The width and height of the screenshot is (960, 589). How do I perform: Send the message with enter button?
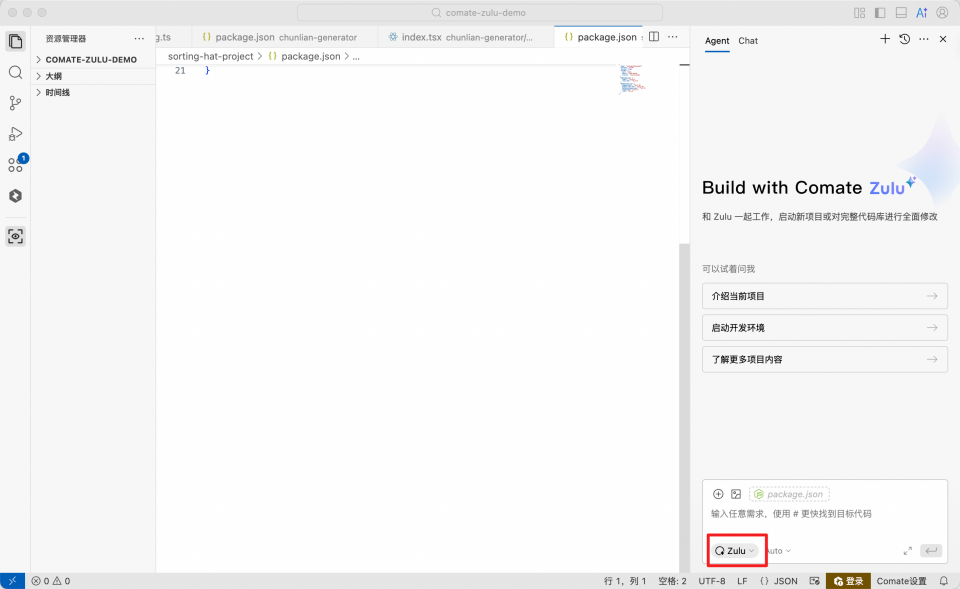931,551
